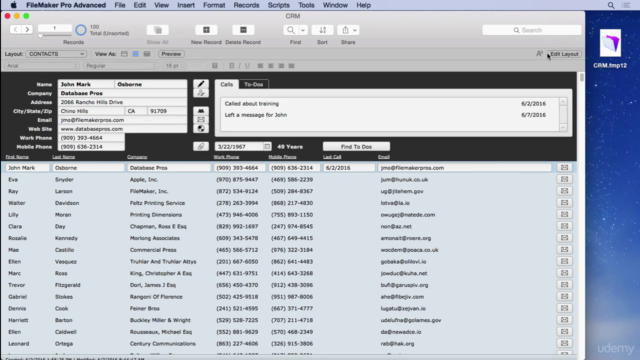Viewport: 640px width, 360px height.
Task: Open the Arial font dropdown
Action: pyautogui.click(x=42, y=66)
